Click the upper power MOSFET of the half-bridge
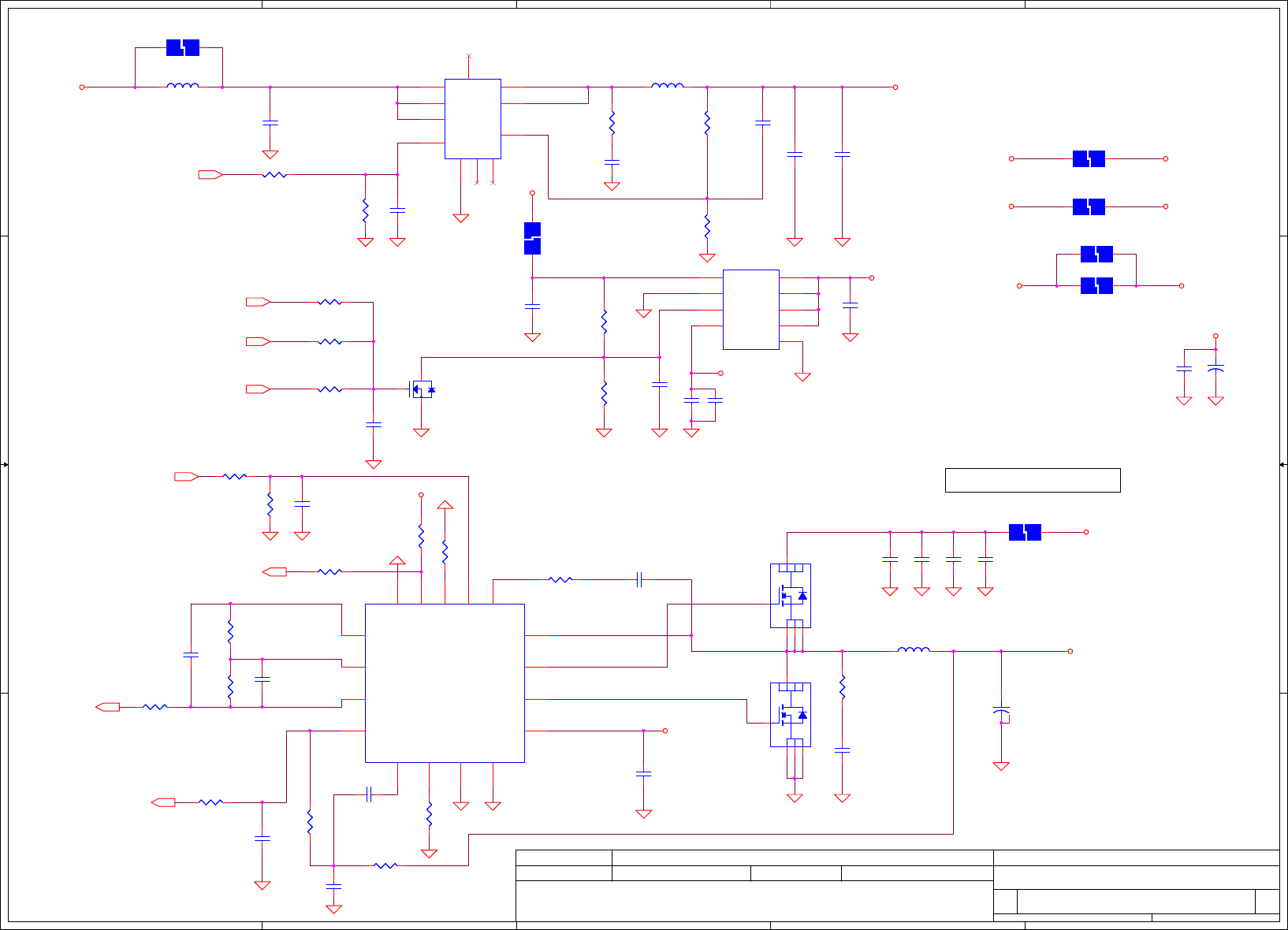 tap(791, 596)
